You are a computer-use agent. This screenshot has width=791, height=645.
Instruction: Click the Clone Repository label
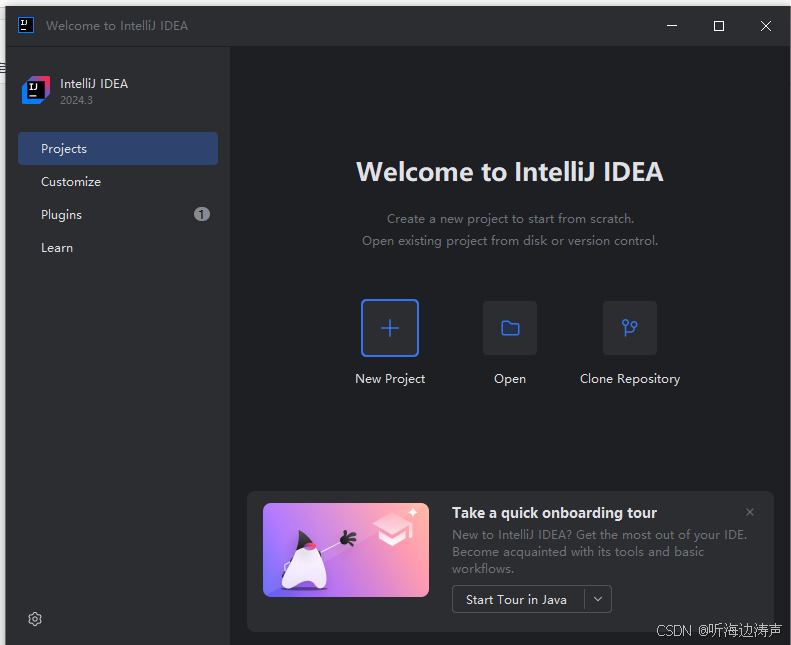630,379
